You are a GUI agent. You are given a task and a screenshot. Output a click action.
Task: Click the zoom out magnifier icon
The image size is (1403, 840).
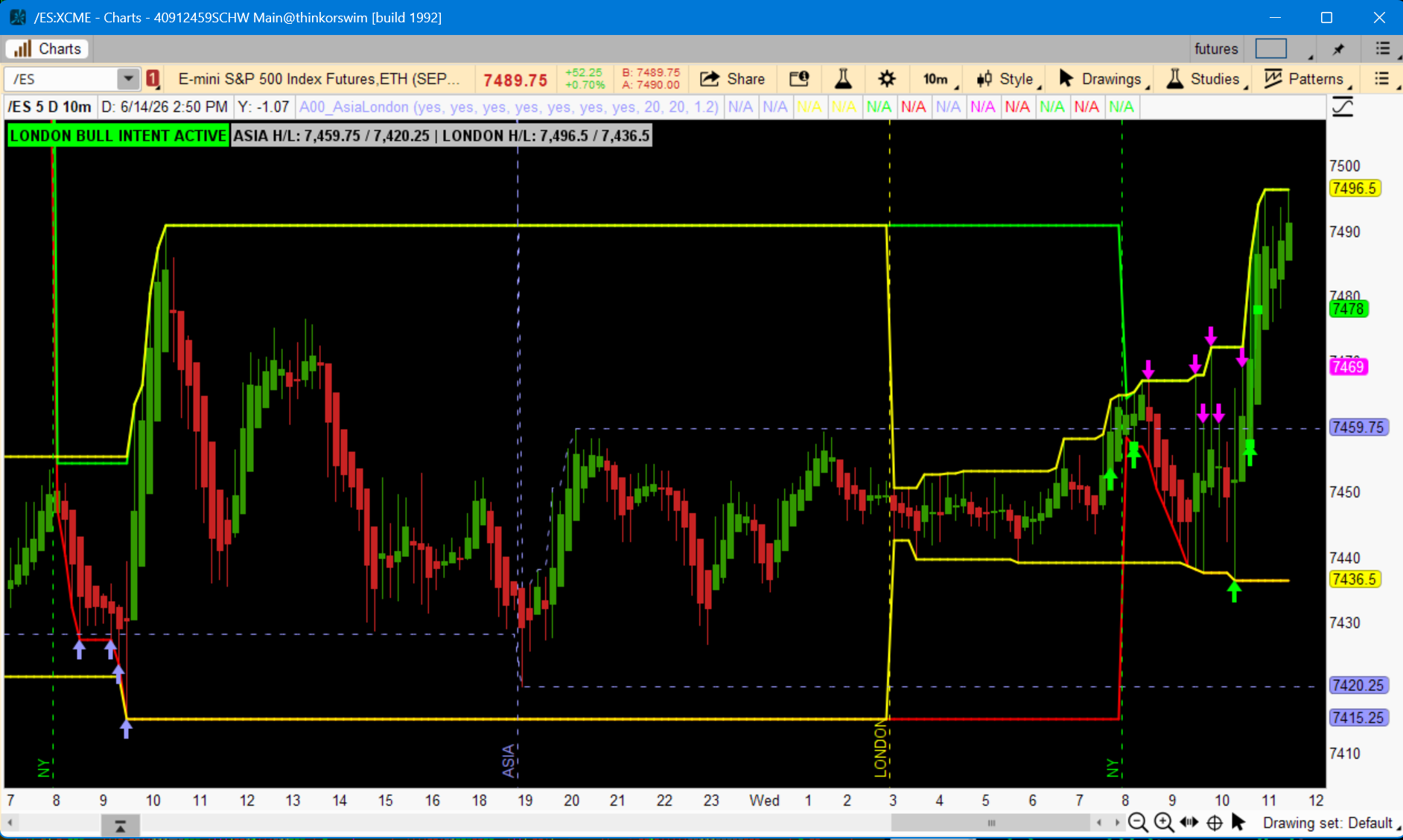(1138, 823)
